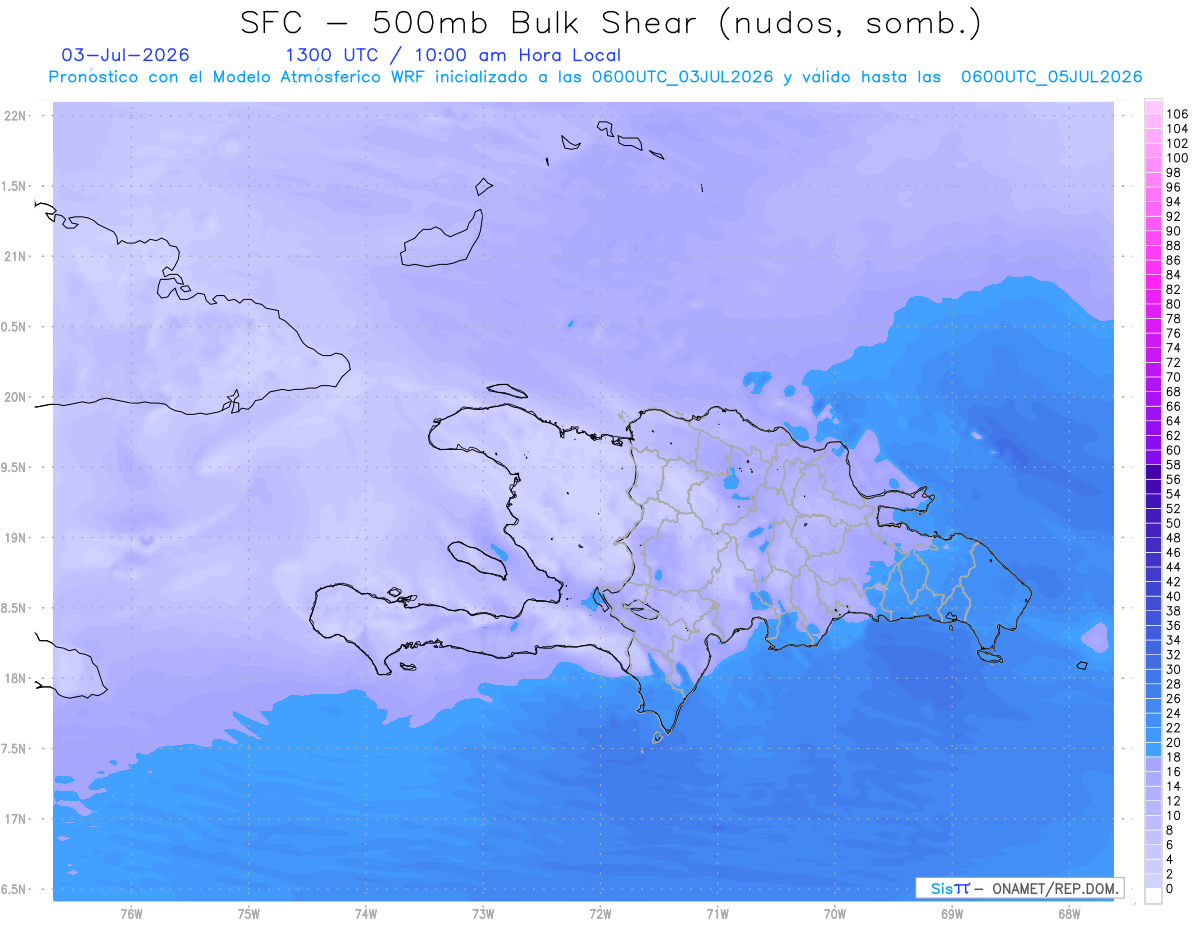Click the '71W' longitude label

[717, 913]
